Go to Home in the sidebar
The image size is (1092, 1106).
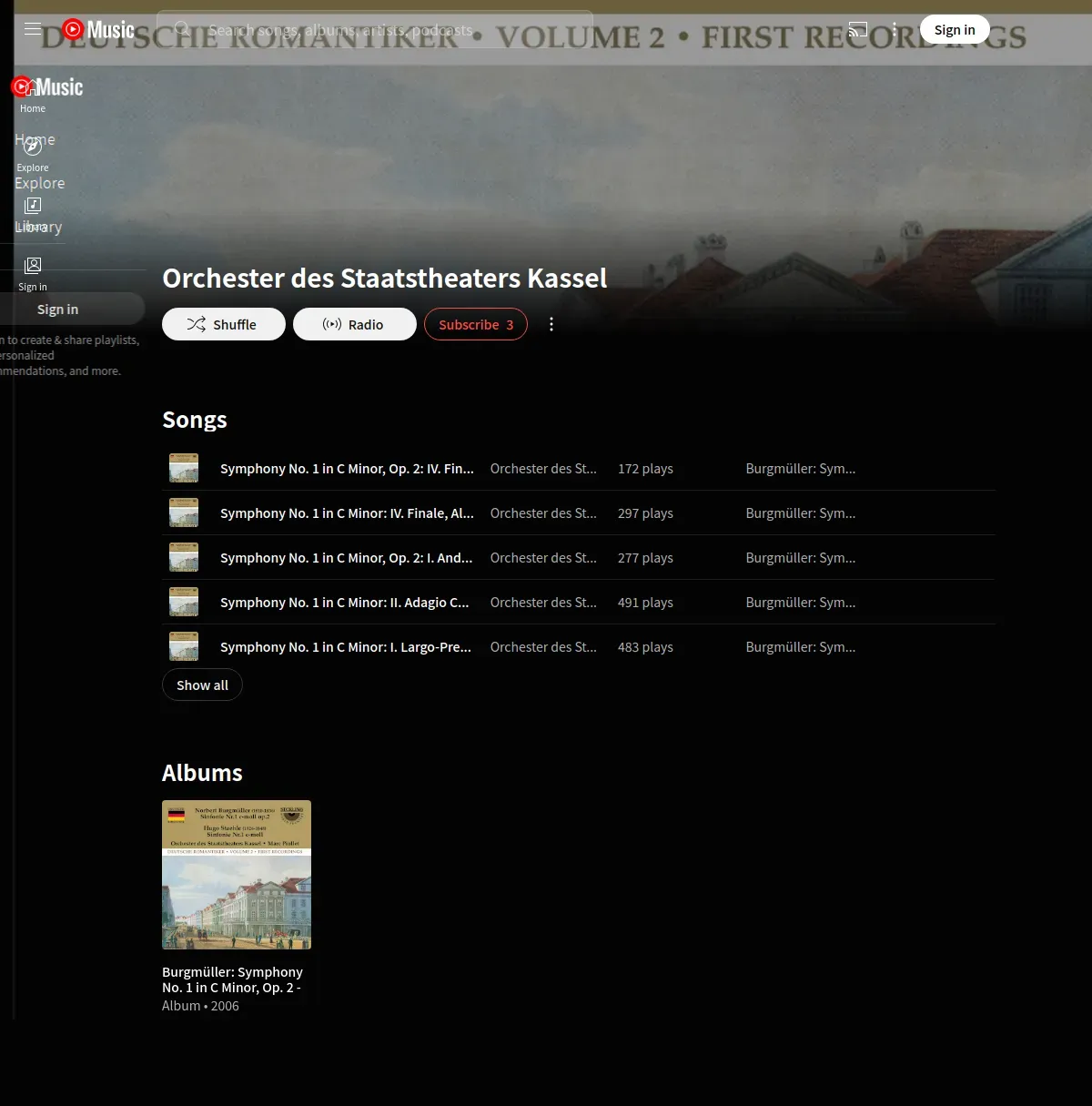pos(33,96)
